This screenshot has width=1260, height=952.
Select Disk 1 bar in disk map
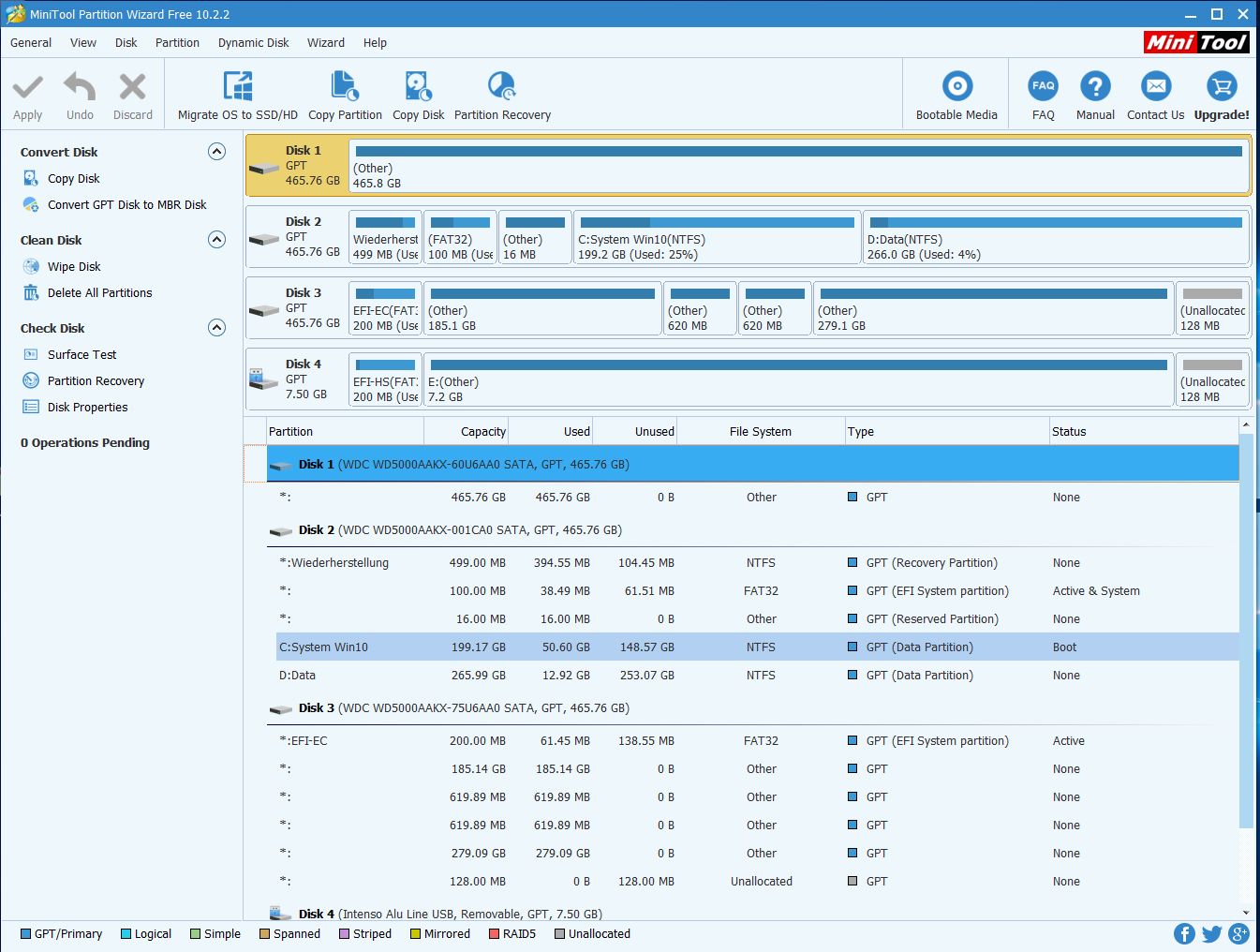coord(798,165)
